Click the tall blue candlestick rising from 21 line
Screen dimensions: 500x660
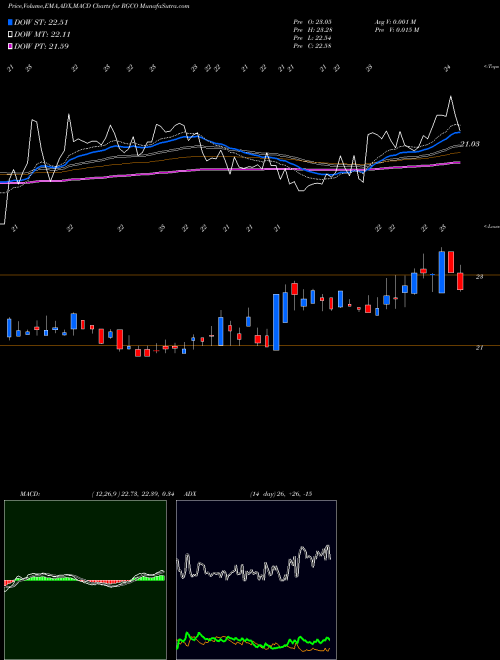coord(276,322)
